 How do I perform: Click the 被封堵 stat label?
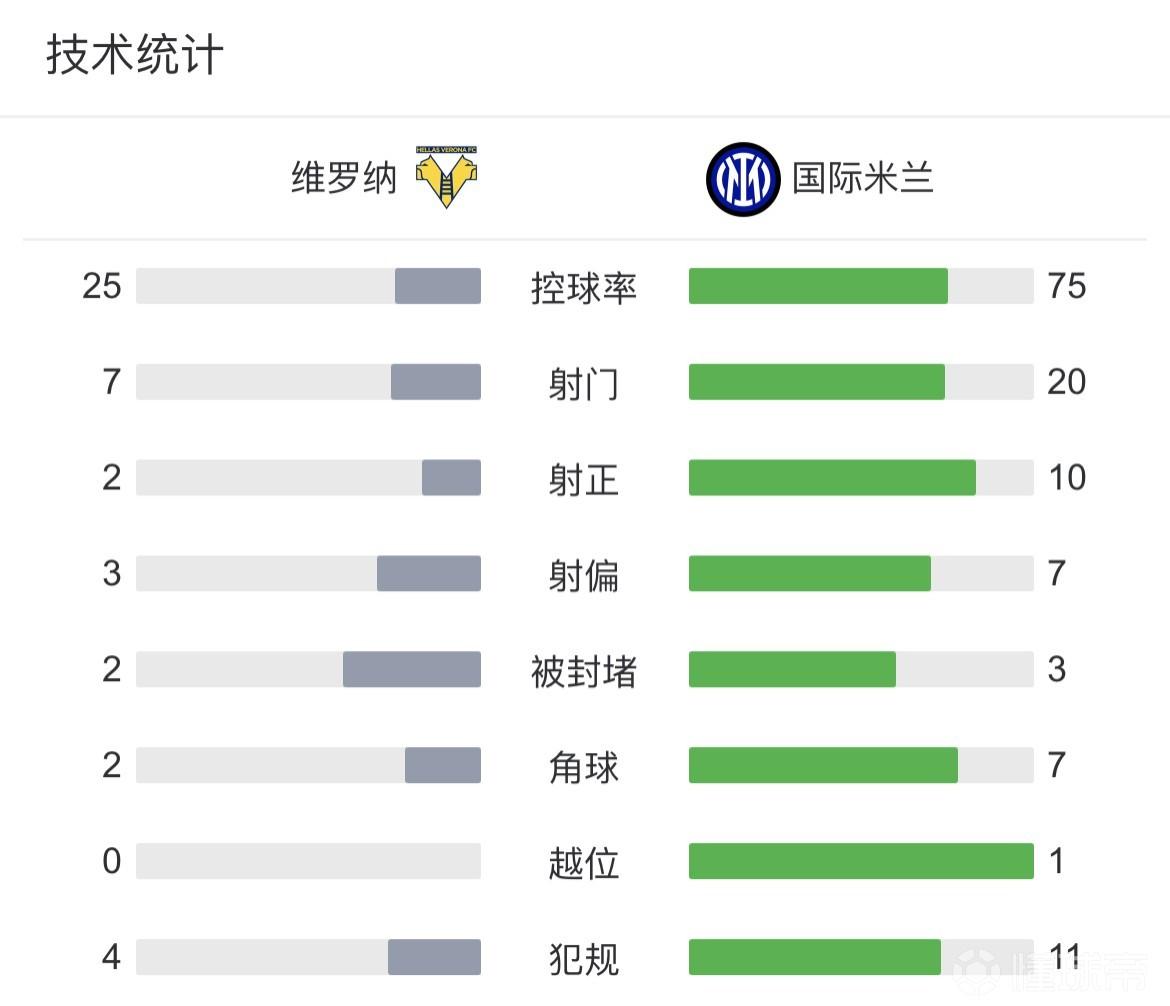tap(584, 671)
